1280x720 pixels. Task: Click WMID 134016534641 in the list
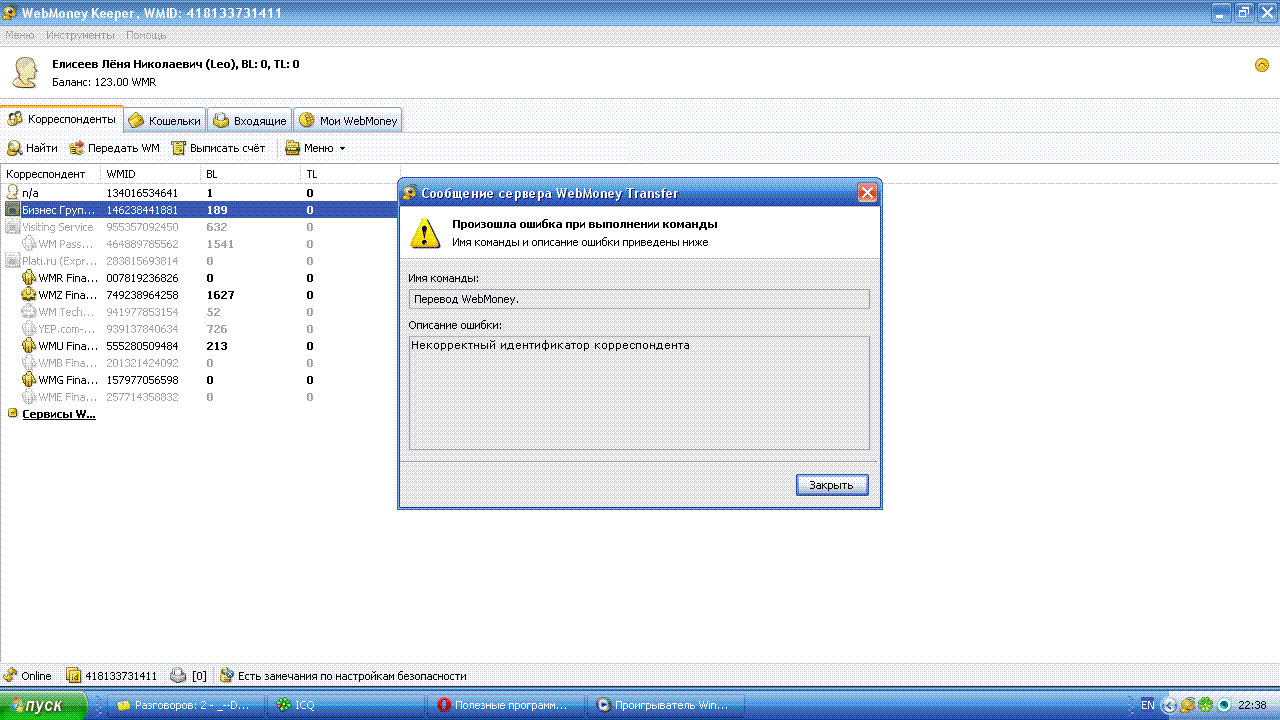(142, 193)
